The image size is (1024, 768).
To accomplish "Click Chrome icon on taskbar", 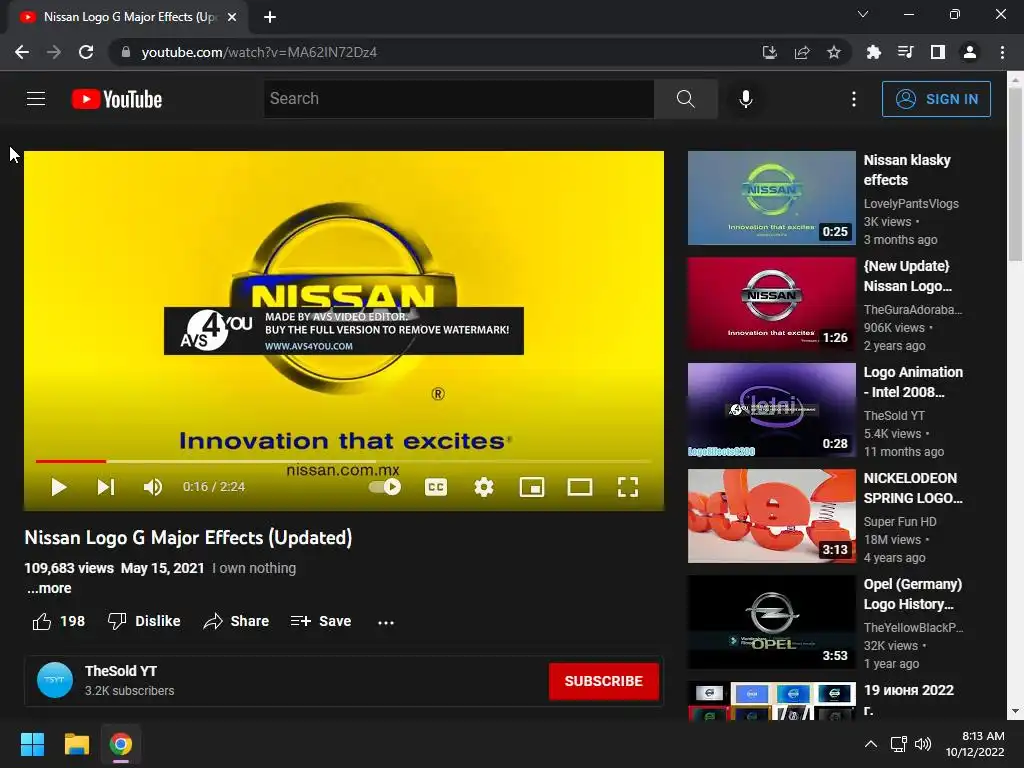I will pos(120,744).
